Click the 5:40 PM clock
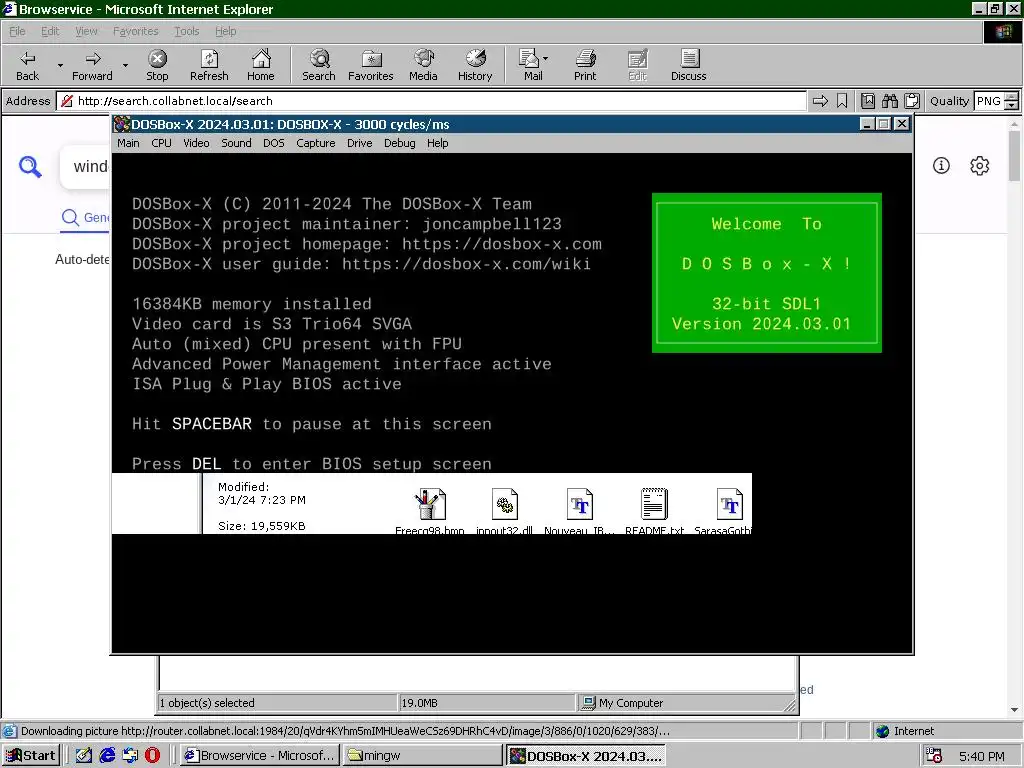1024x768 pixels. pyautogui.click(x=981, y=756)
